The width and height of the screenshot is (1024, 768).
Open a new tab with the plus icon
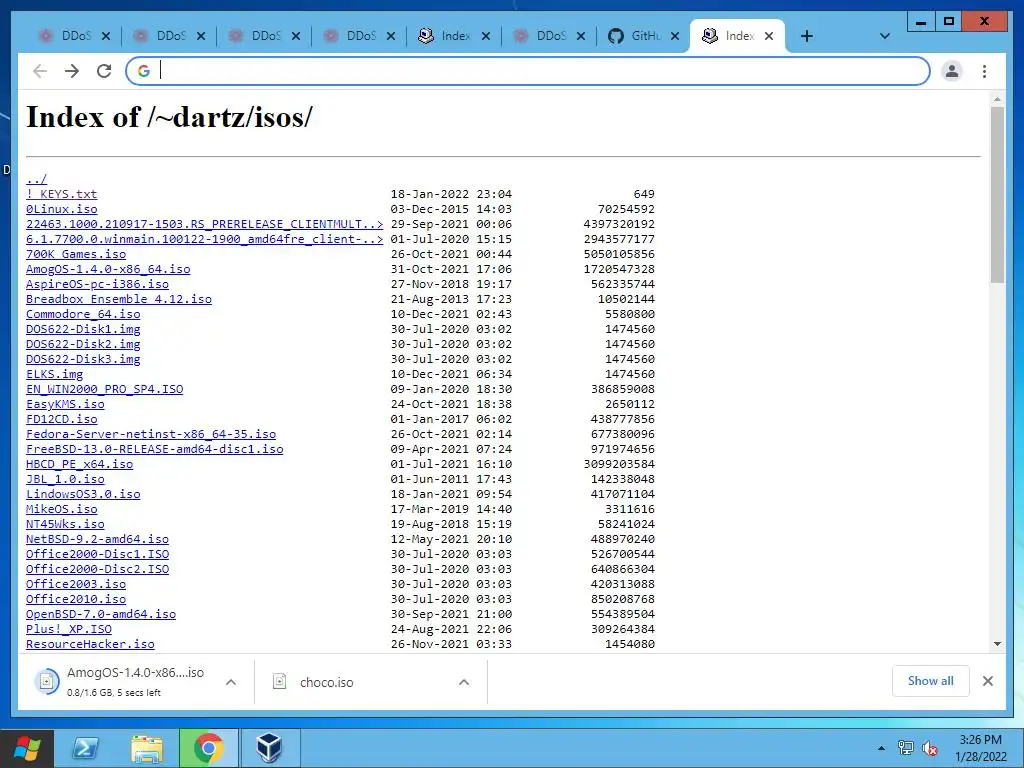click(807, 36)
